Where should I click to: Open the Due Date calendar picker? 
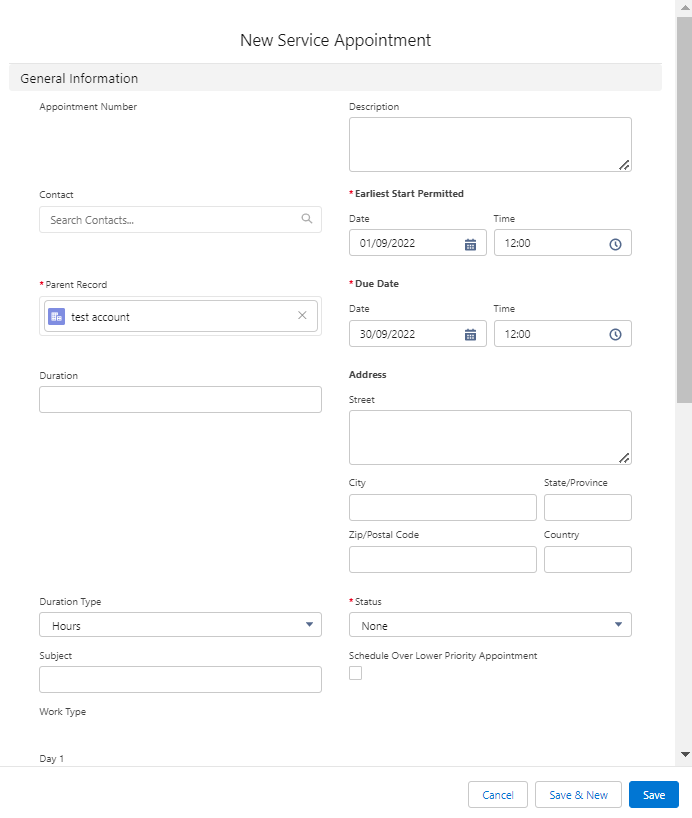pos(470,334)
